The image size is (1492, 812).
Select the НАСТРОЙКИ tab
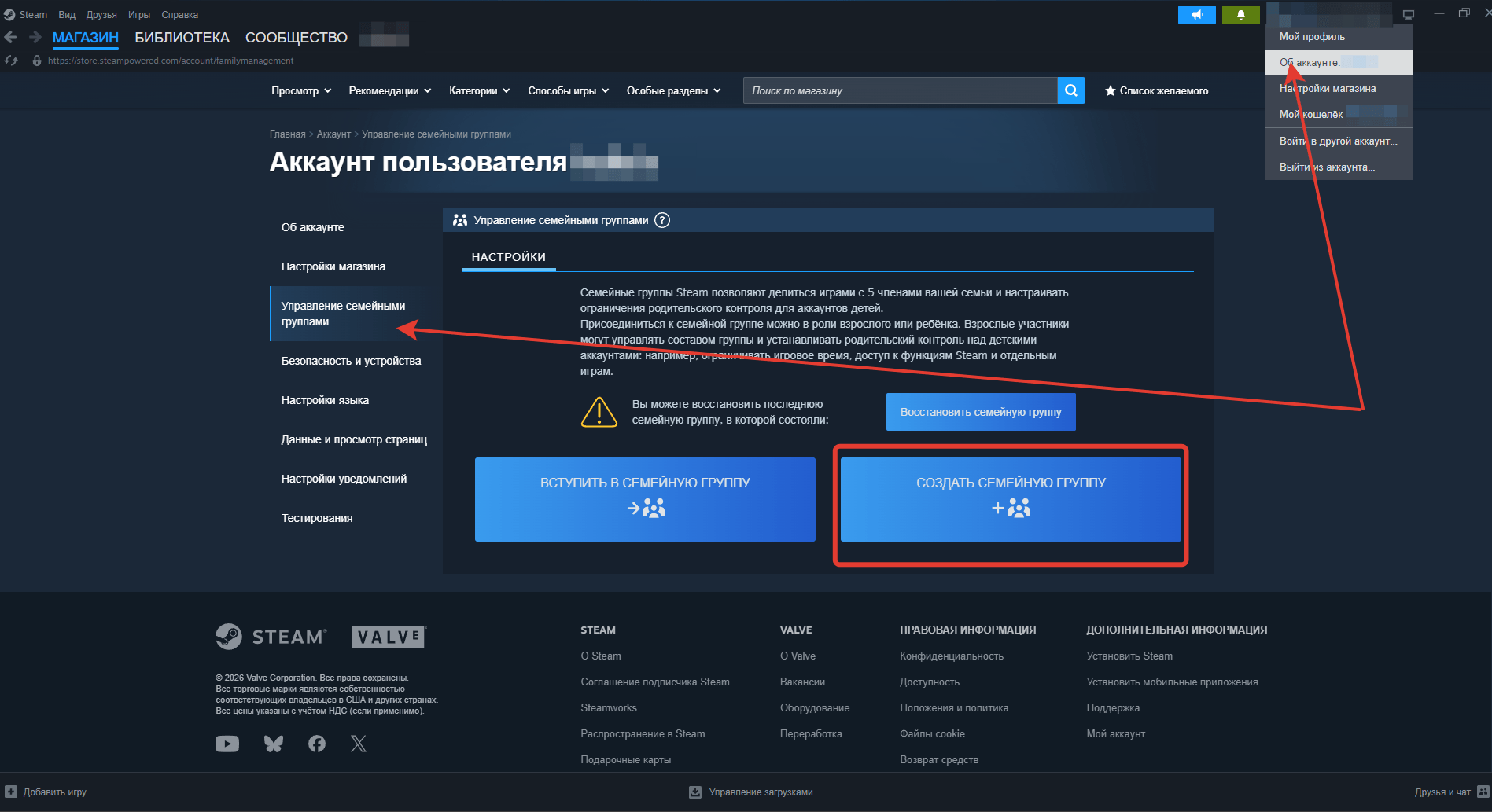click(x=509, y=257)
